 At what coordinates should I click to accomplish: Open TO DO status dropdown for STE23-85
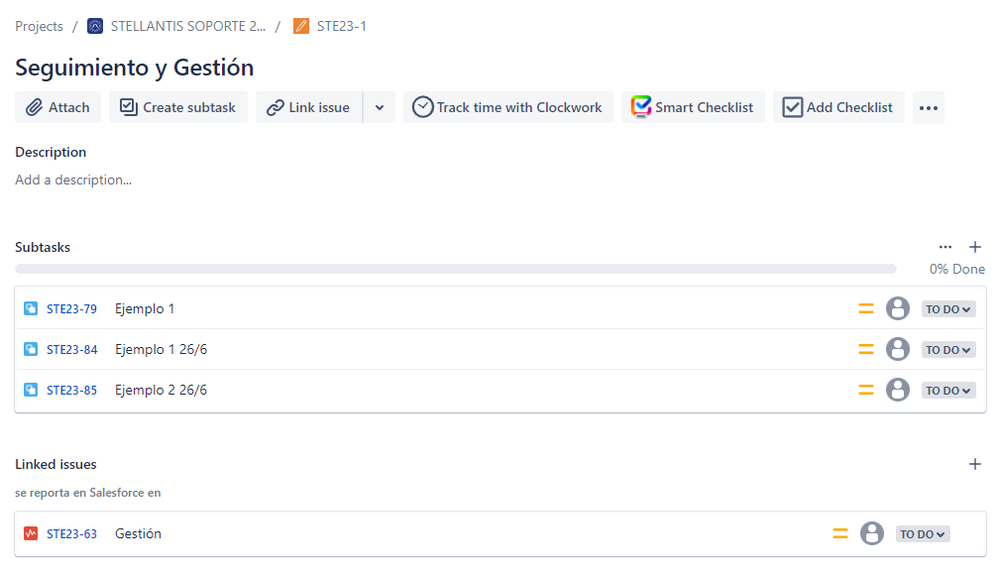[948, 391]
